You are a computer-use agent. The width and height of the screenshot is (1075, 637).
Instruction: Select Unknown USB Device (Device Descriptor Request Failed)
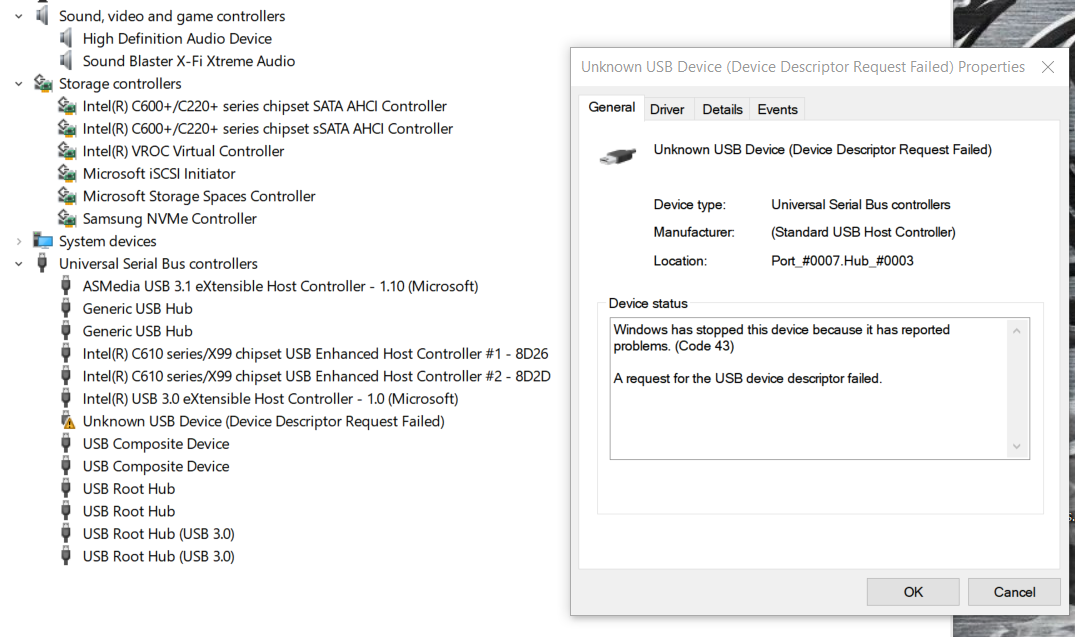coord(263,422)
